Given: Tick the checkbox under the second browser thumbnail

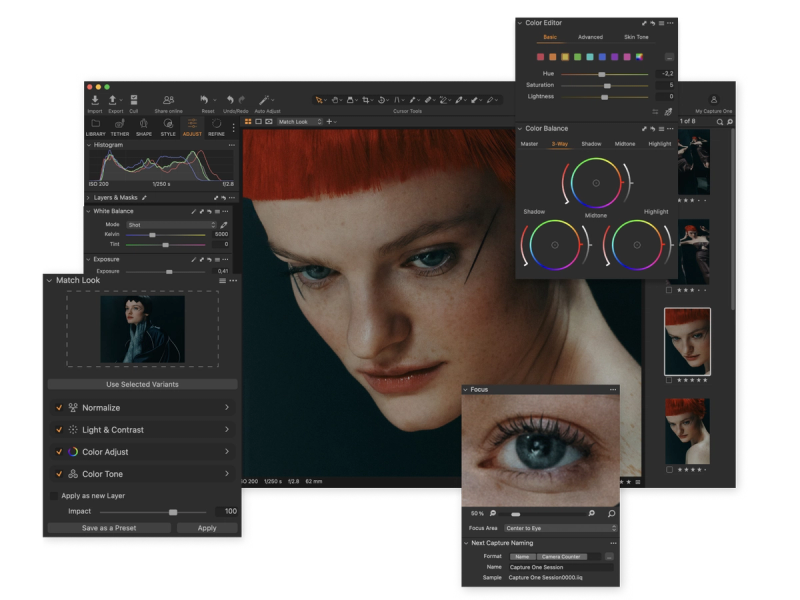Looking at the screenshot, I should click(669, 290).
